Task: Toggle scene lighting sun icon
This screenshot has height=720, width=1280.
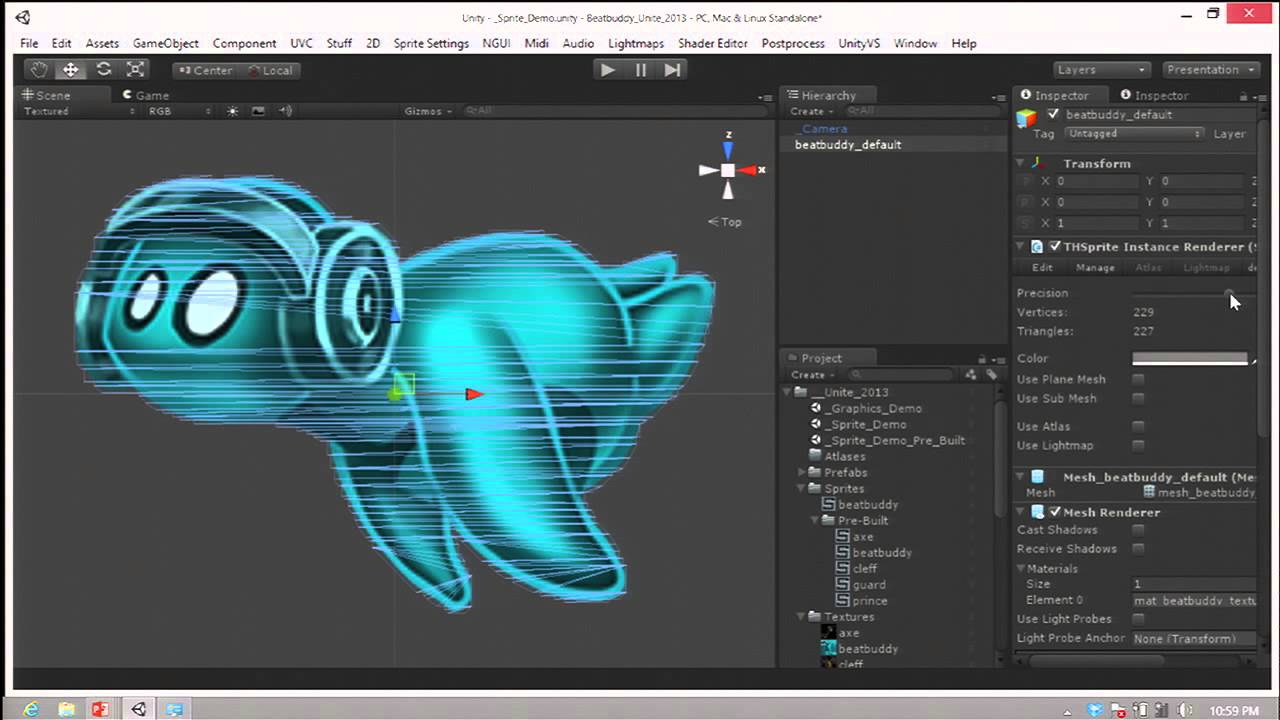Action: click(233, 111)
